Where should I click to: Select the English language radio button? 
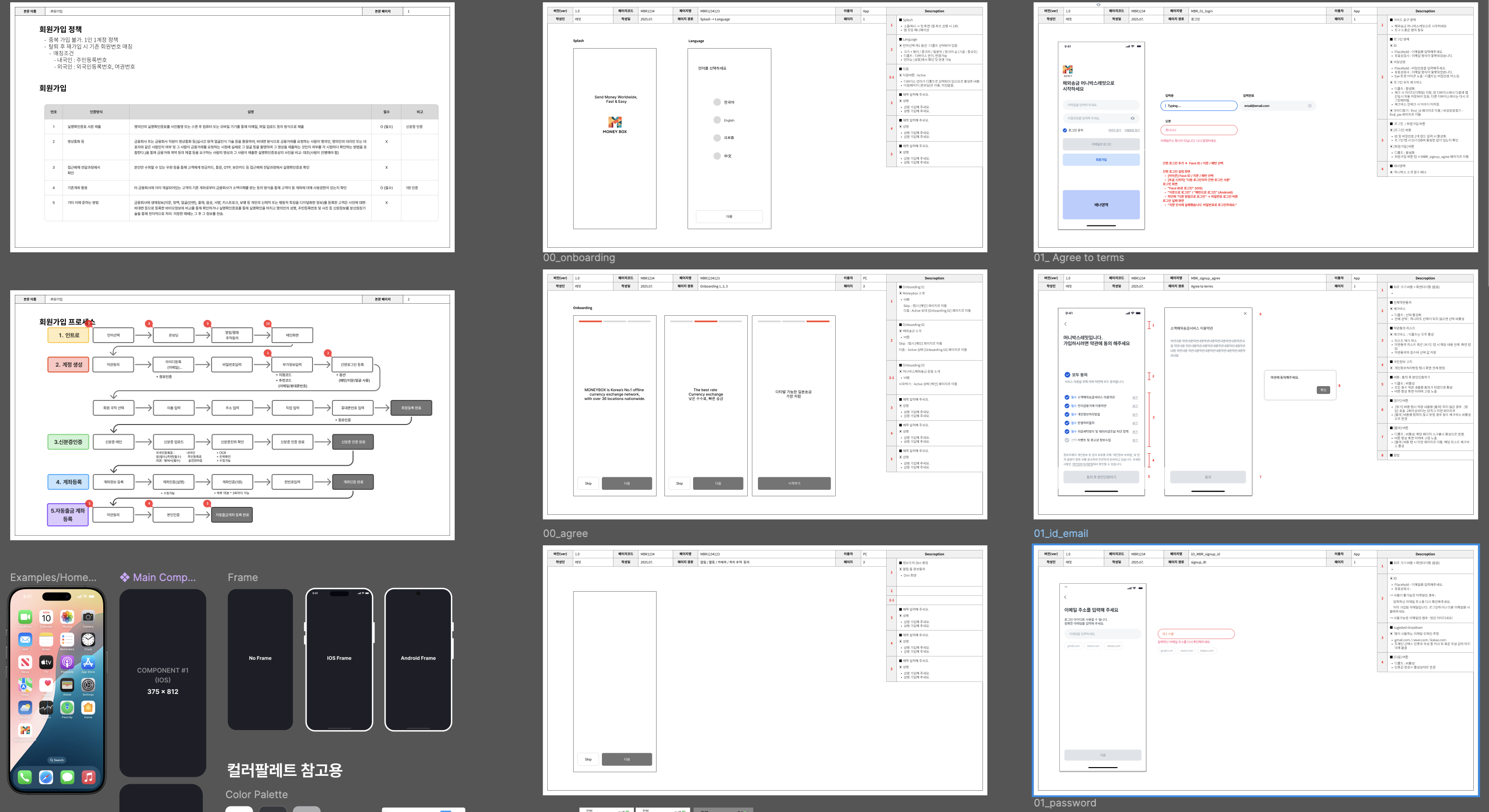(x=717, y=120)
